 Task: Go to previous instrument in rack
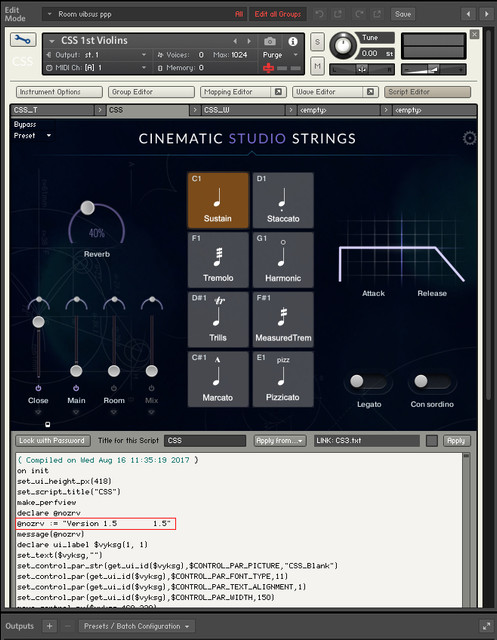(468, 14)
